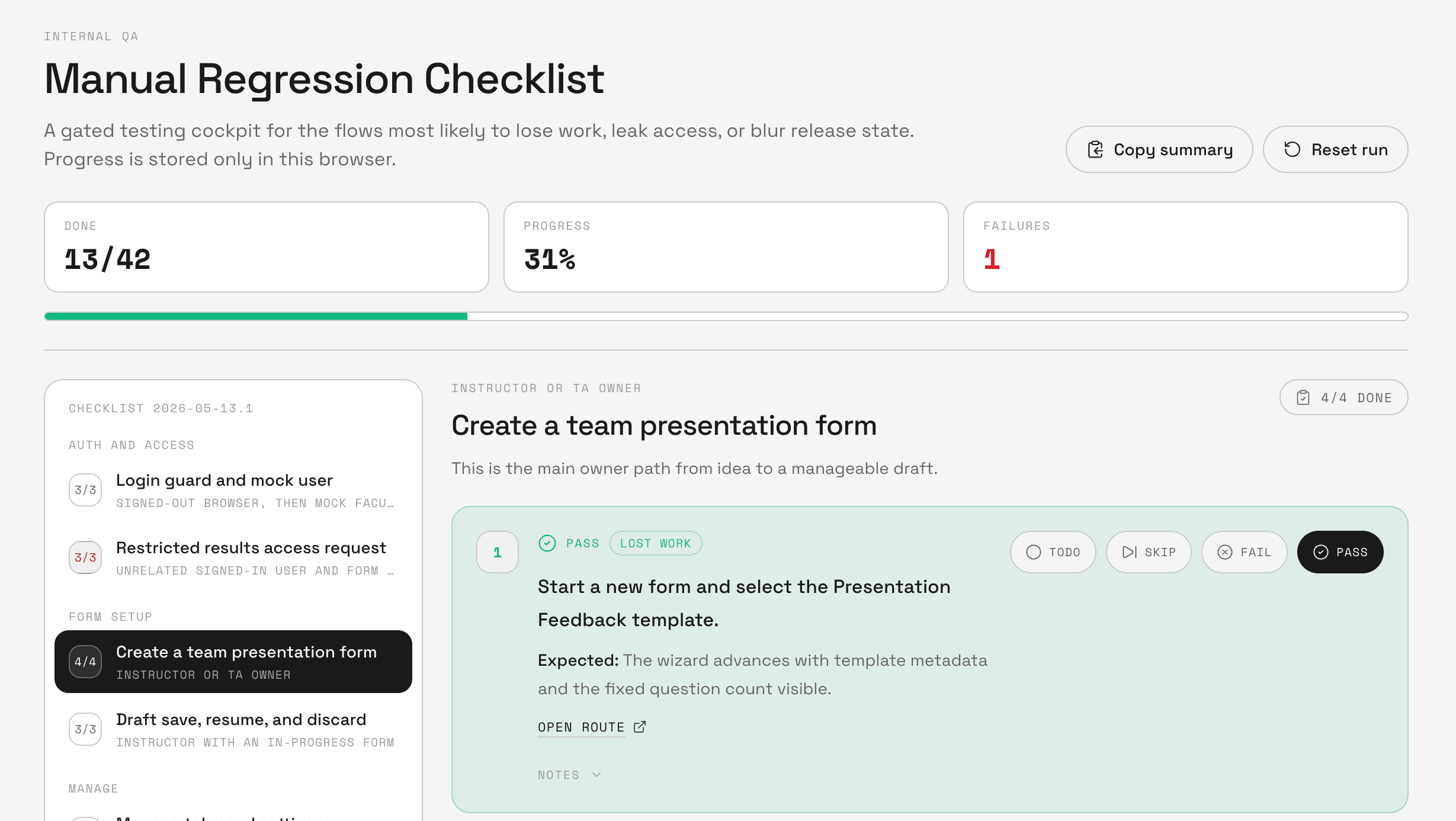Select Create a team presentation form item
Screen dimensions: 1456x821
(233, 662)
